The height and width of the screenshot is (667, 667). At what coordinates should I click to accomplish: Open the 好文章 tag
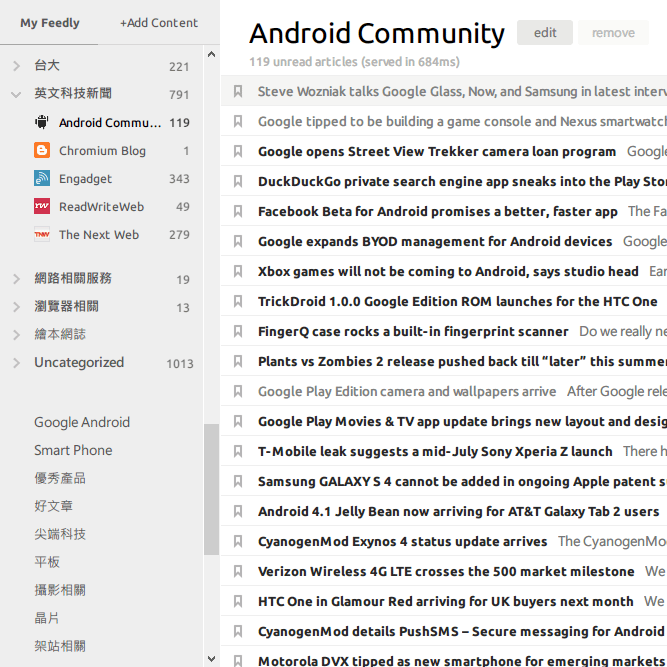(54, 506)
